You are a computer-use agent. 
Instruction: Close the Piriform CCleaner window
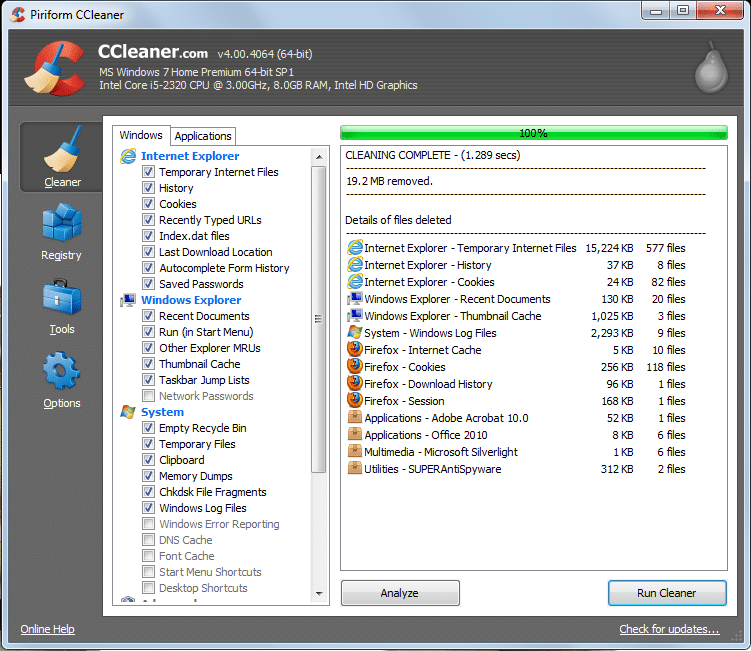[720, 10]
